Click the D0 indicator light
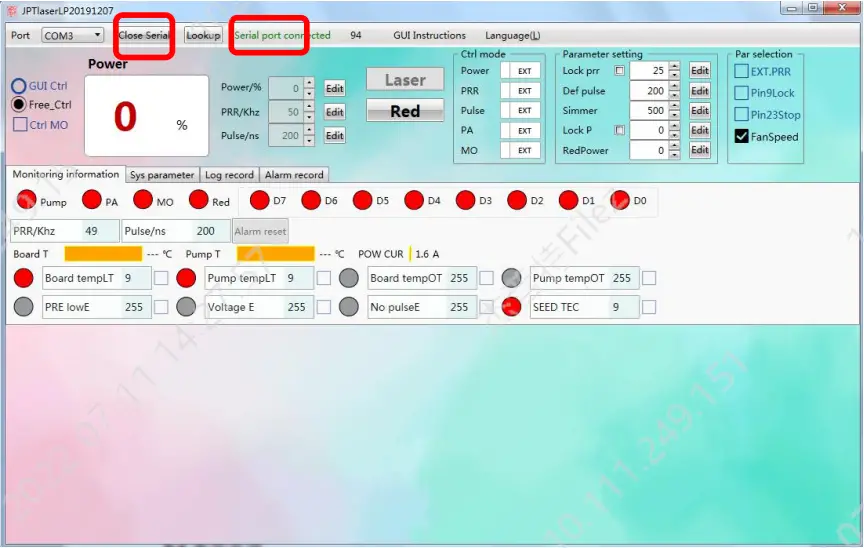The width and height of the screenshot is (864, 548). point(620,200)
